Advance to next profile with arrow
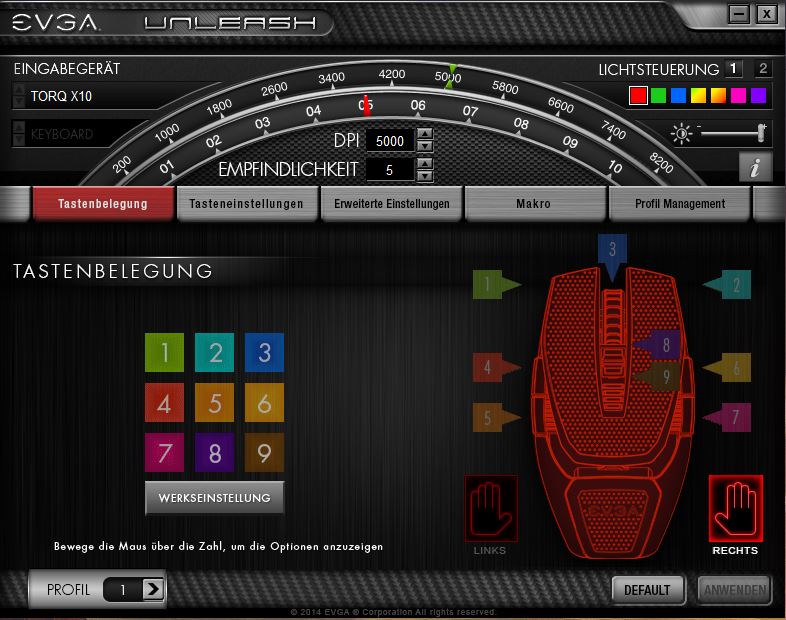Viewport: 786px width, 620px height. tap(153, 589)
